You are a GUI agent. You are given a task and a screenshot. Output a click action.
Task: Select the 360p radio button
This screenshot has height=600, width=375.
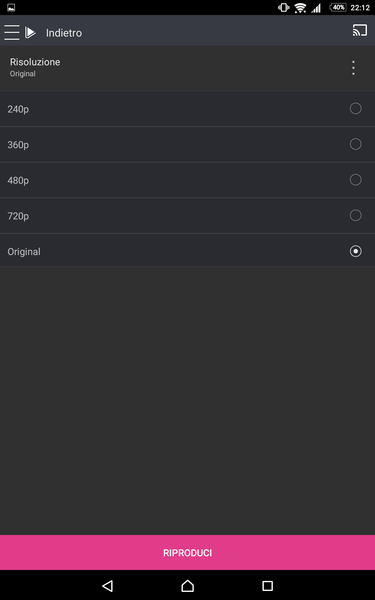355,144
